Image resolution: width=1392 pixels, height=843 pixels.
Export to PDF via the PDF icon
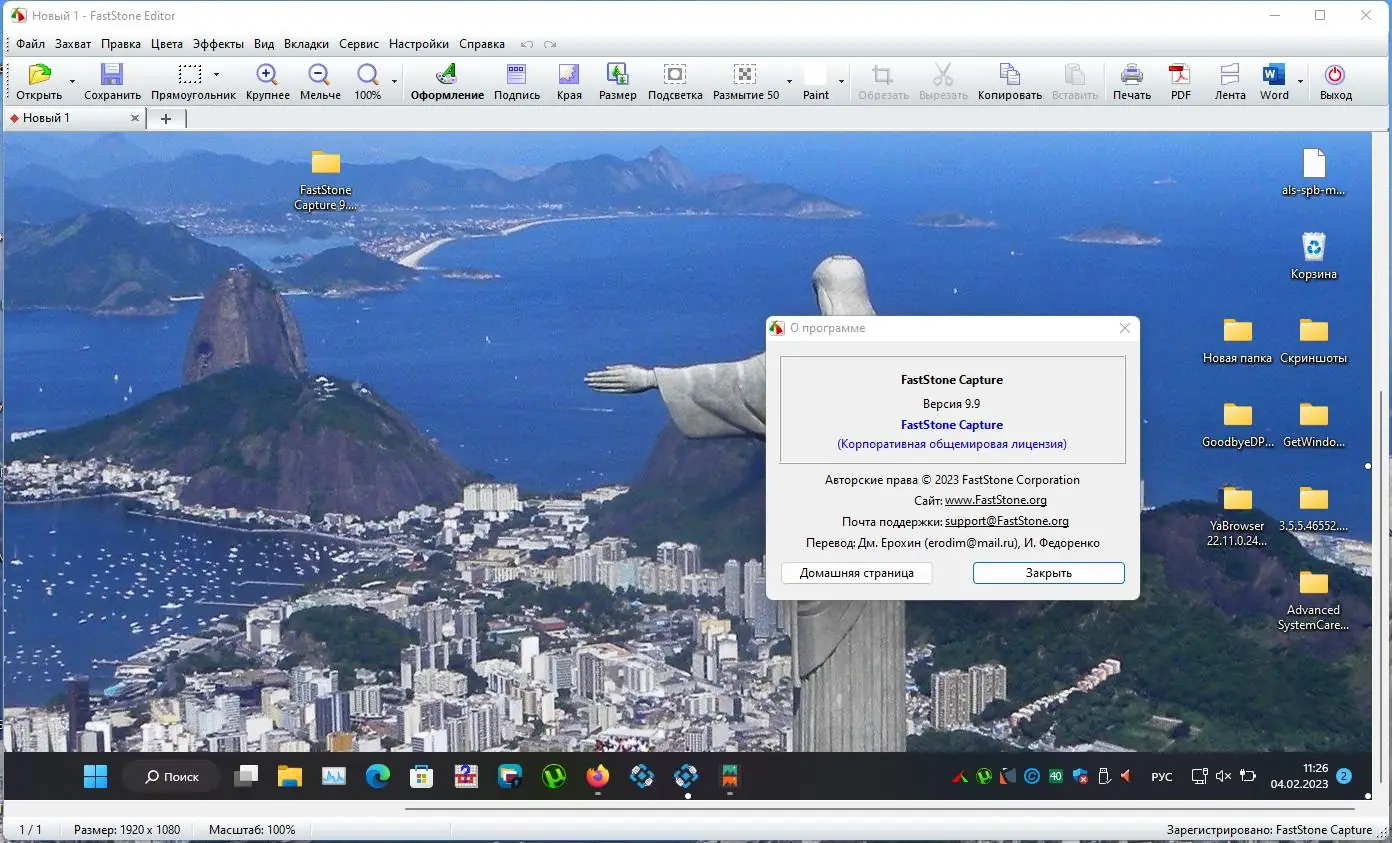(1181, 75)
